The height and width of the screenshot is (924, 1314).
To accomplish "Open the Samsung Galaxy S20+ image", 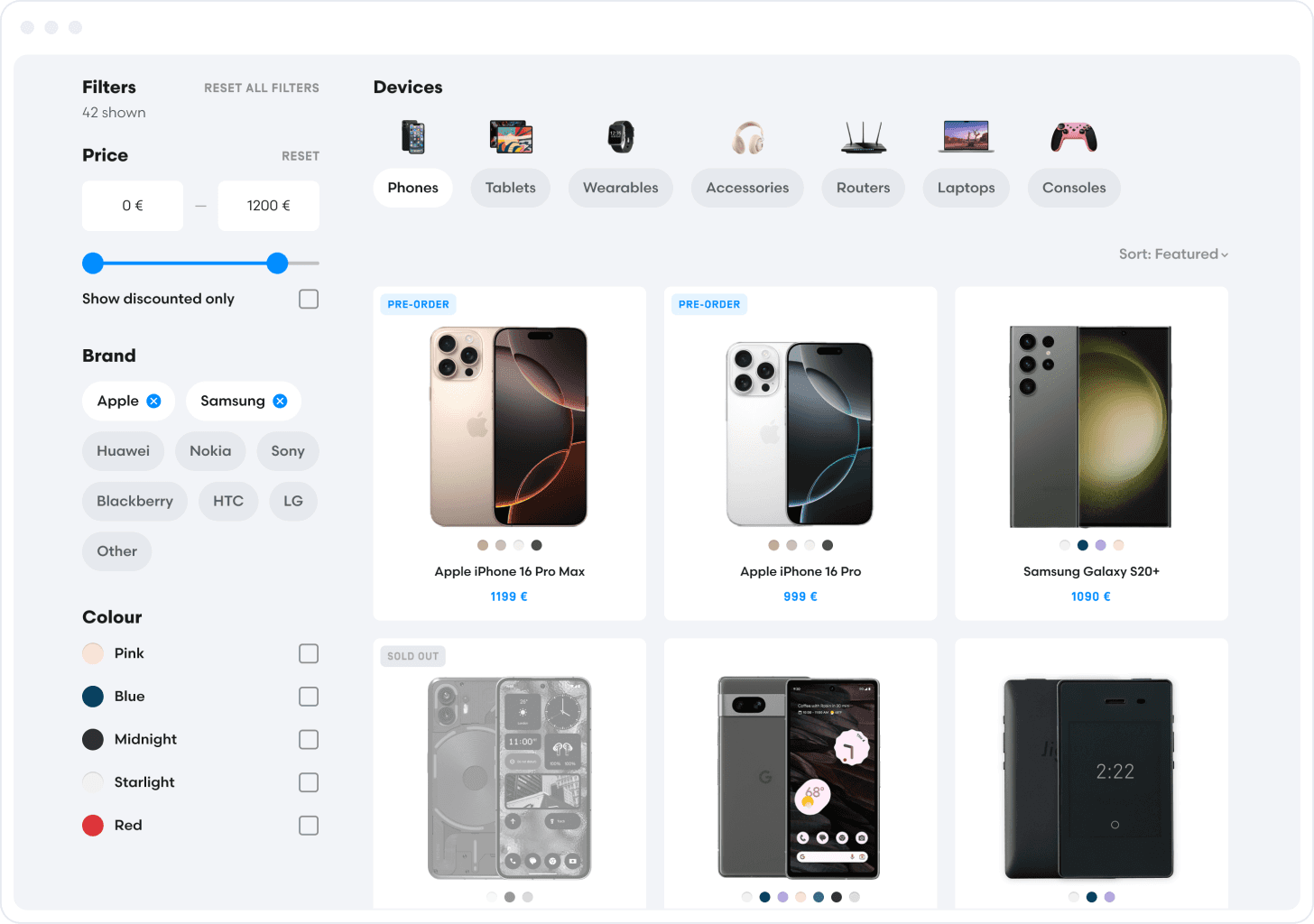I will [1090, 427].
